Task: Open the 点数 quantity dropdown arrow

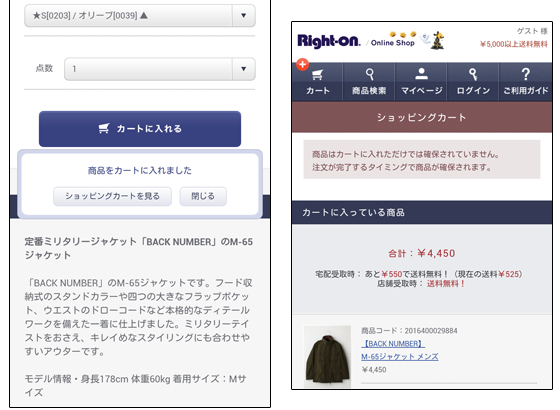Action: click(244, 69)
